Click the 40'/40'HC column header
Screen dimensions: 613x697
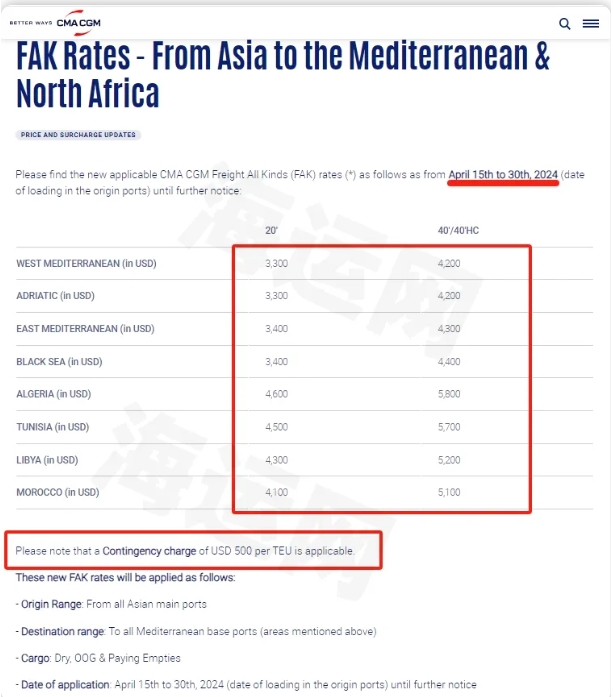(x=458, y=230)
